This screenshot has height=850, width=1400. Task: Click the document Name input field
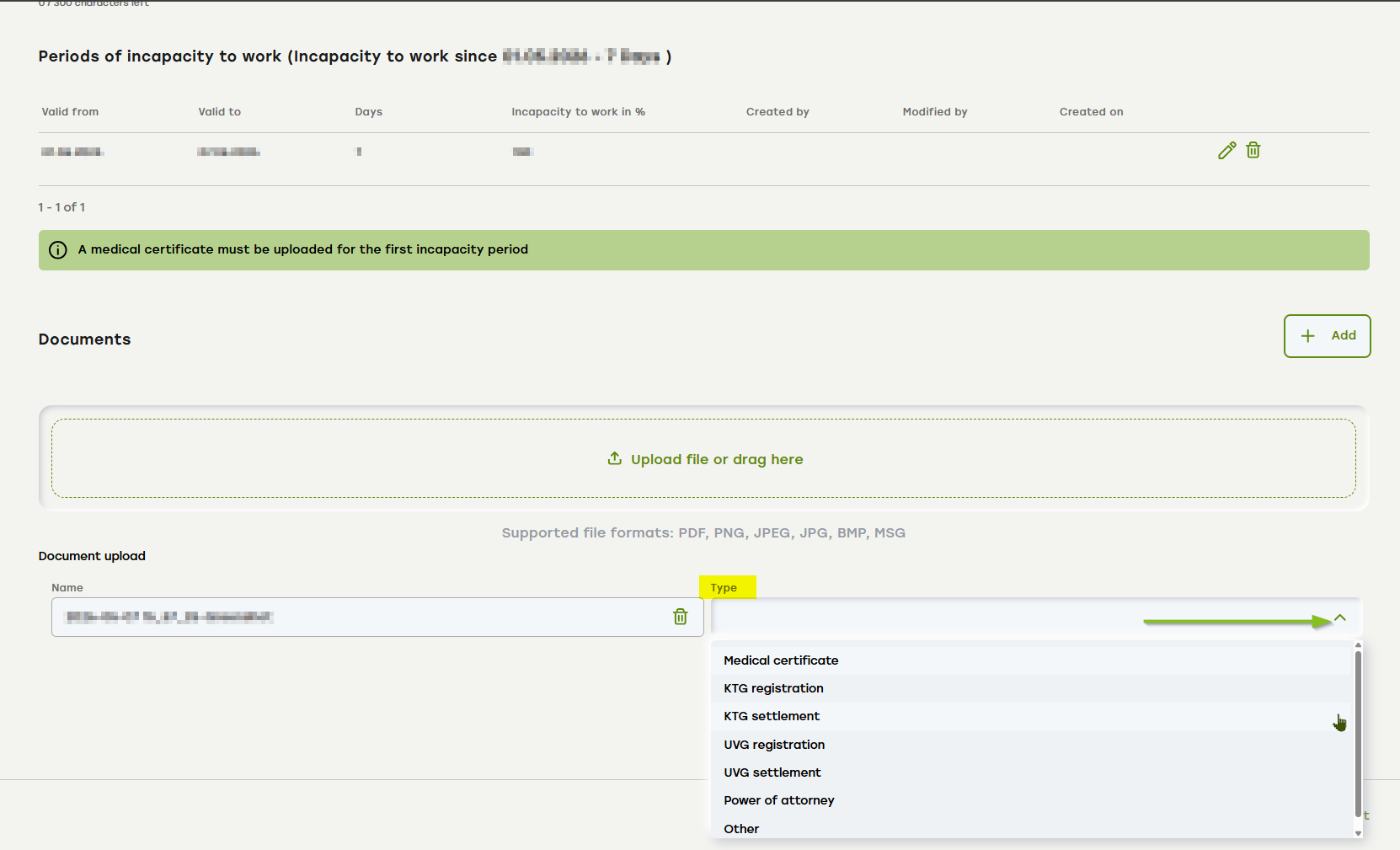(x=377, y=617)
